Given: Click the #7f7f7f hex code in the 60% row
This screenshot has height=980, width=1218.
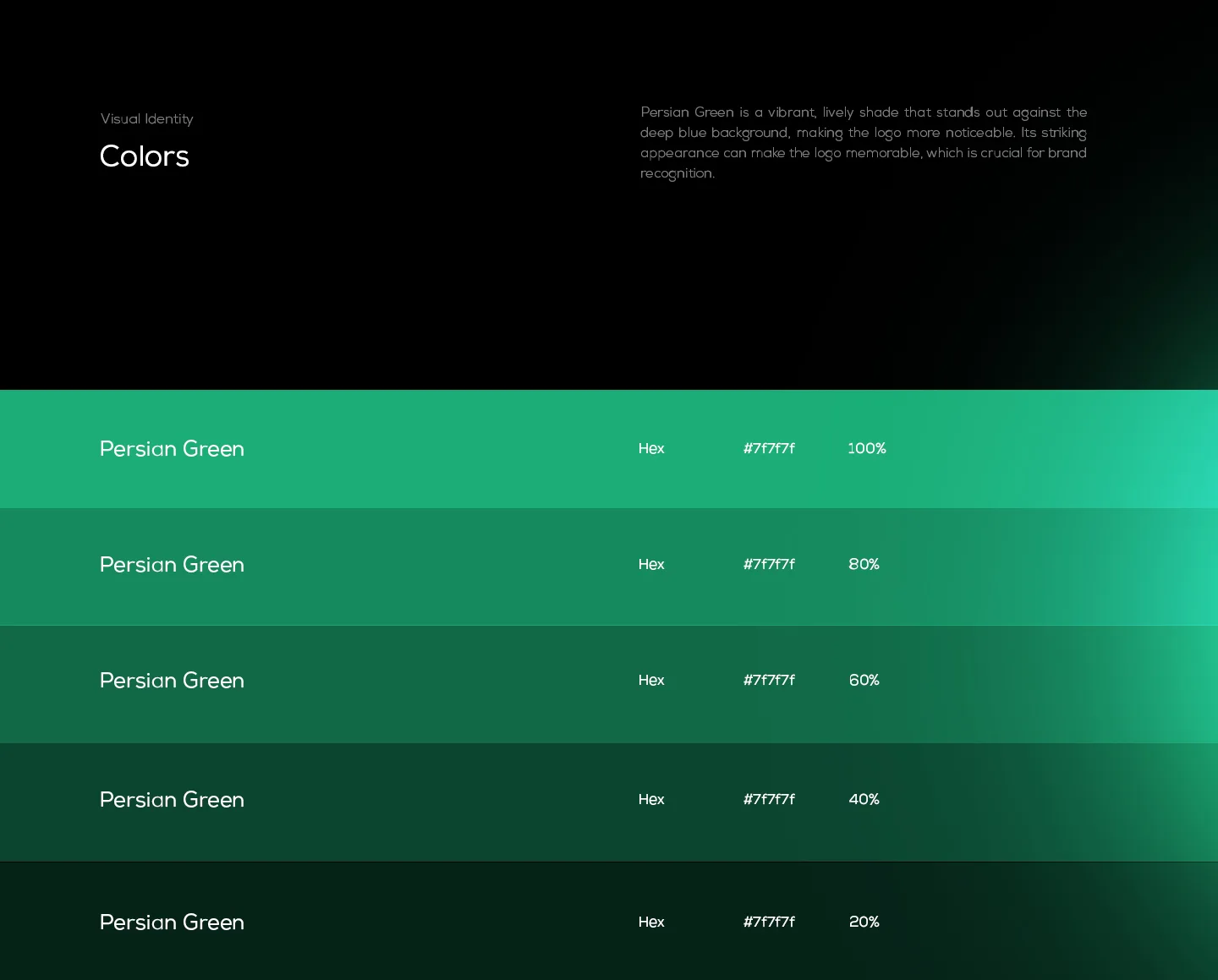Looking at the screenshot, I should (769, 681).
